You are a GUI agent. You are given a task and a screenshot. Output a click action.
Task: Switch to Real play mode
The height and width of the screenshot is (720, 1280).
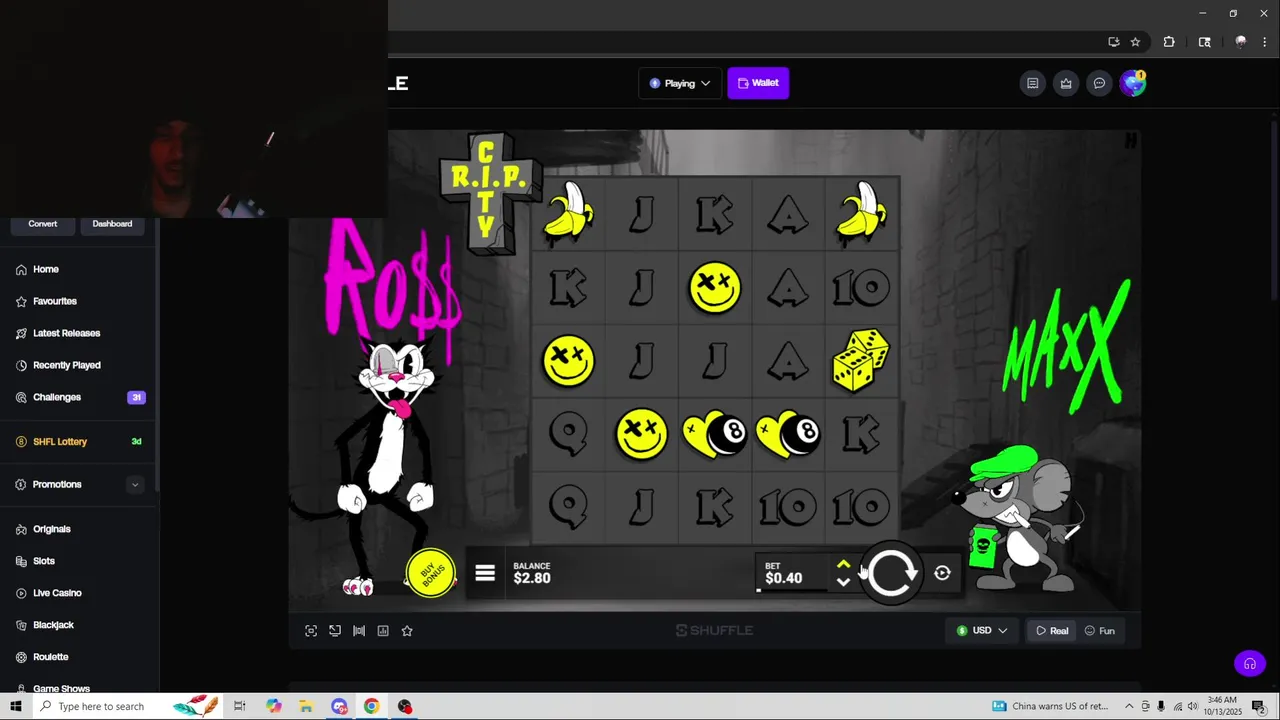pyautogui.click(x=1052, y=631)
